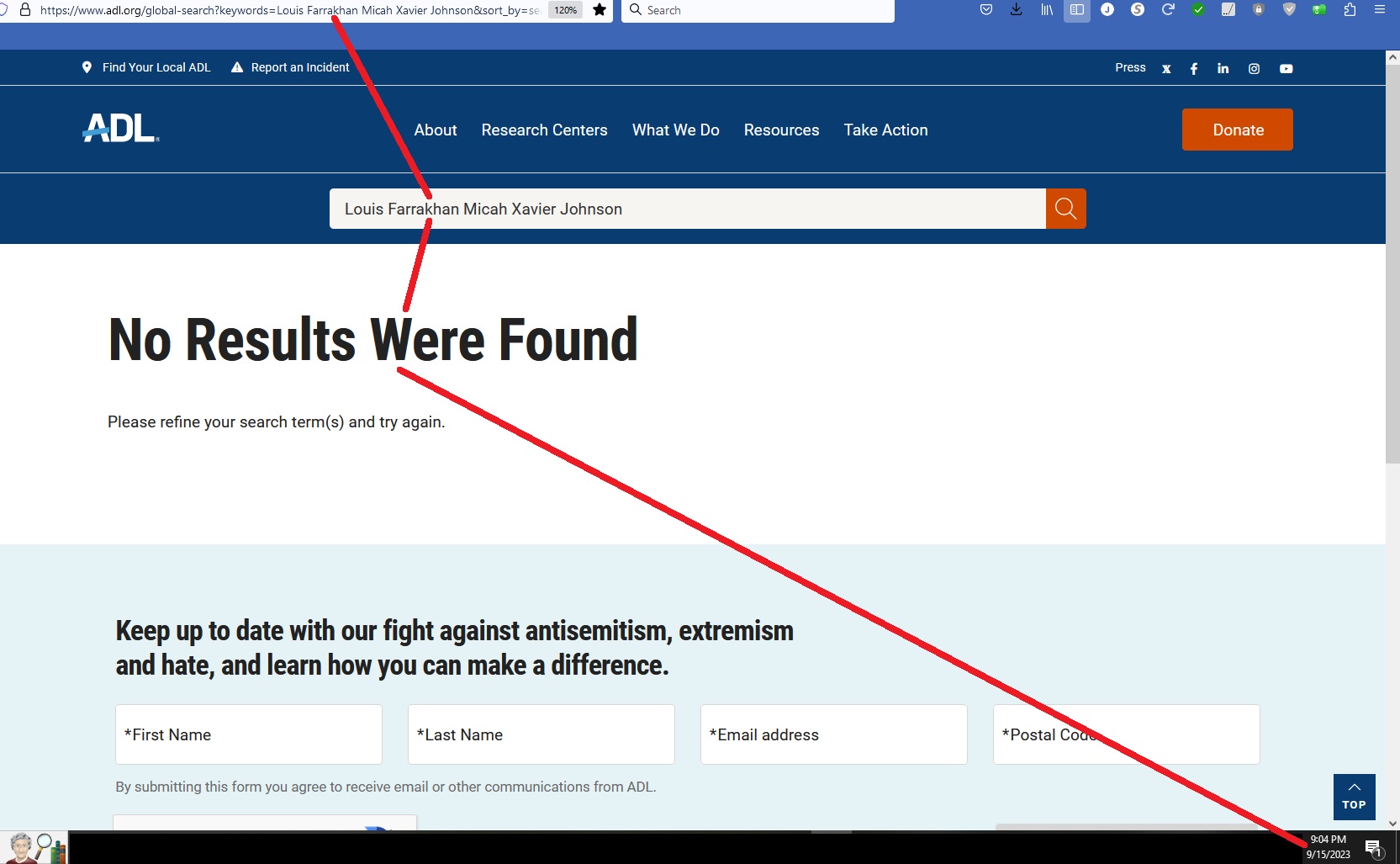Open ADL's X (Twitter) page
Image resolution: width=1400 pixels, height=864 pixels.
tap(1166, 69)
